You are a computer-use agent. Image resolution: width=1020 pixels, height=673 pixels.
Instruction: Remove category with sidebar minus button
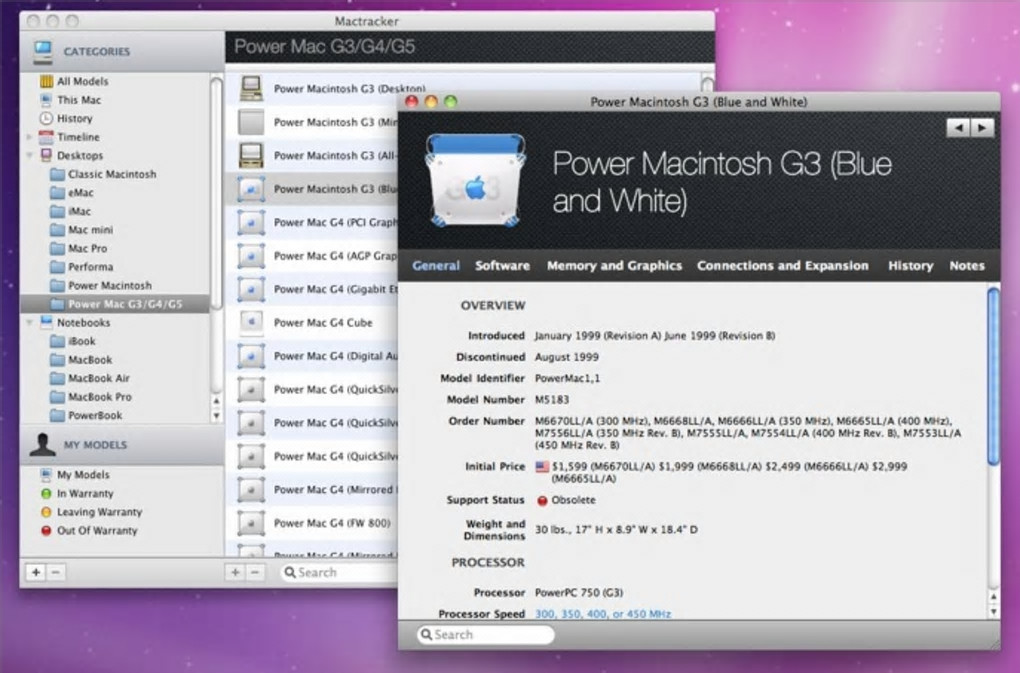coord(55,572)
